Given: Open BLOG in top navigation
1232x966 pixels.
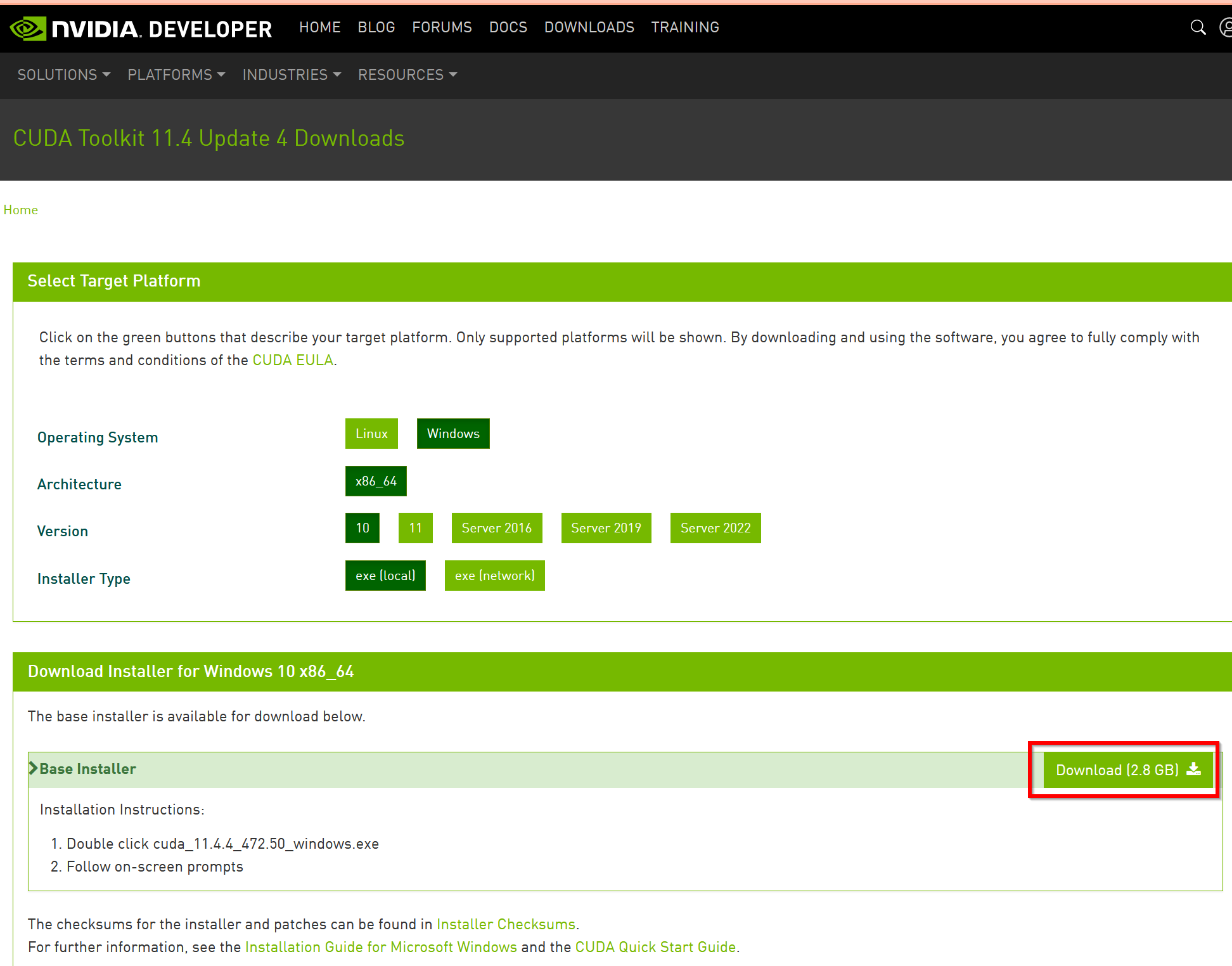Looking at the screenshot, I should point(376,27).
